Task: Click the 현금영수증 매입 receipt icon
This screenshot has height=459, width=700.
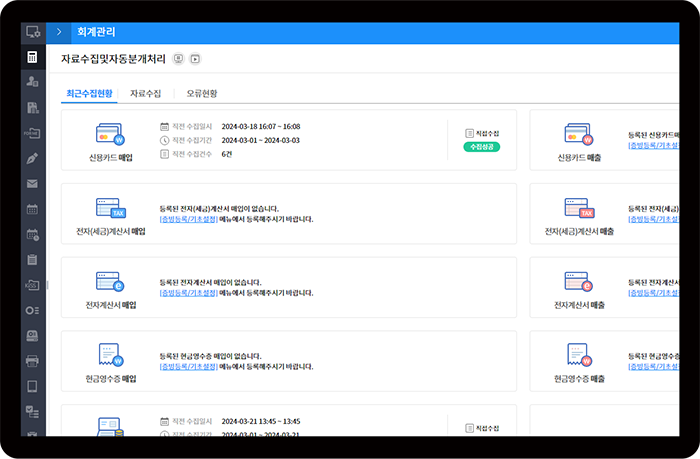Action: point(111,355)
